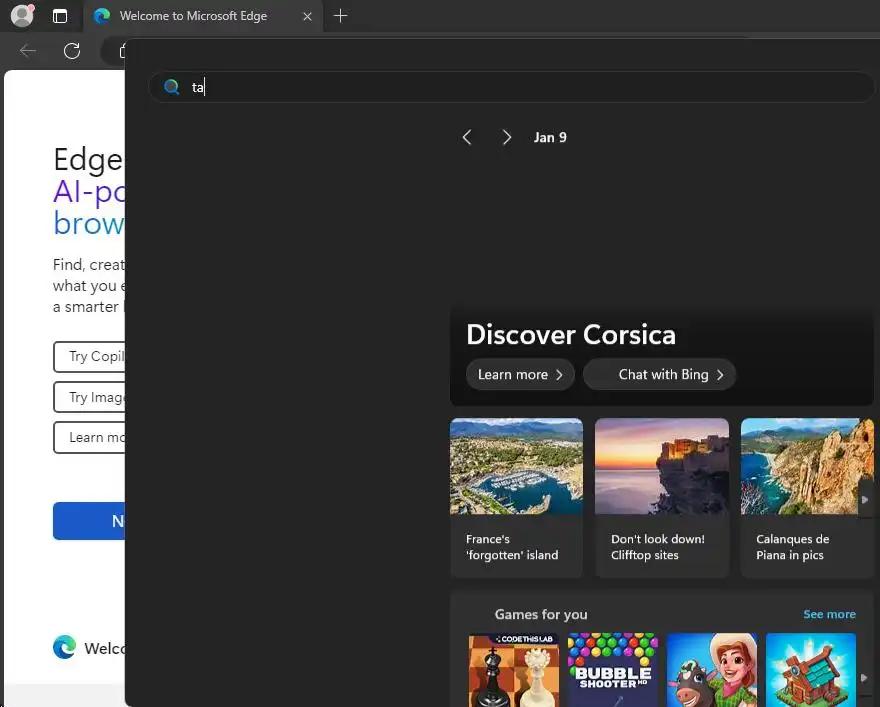Click the Bing search magnifier icon
Screen dimensions: 880x707
point(172,87)
